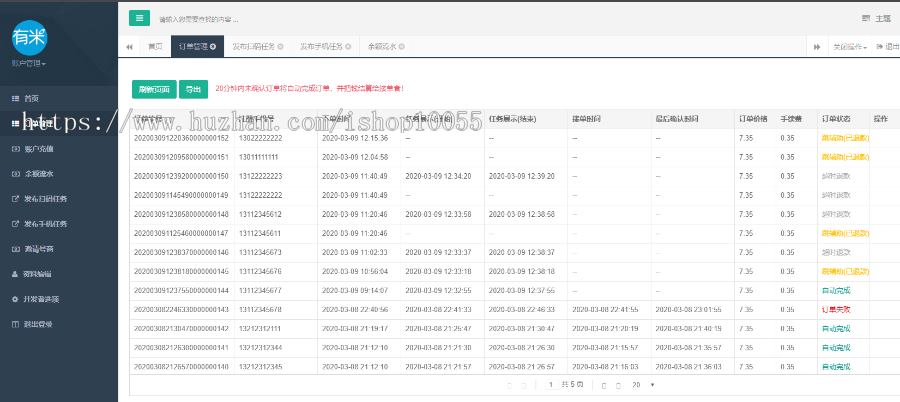The image size is (900, 402).
Task: Close the 余额流水 tab via its x icon
Action: (401, 47)
